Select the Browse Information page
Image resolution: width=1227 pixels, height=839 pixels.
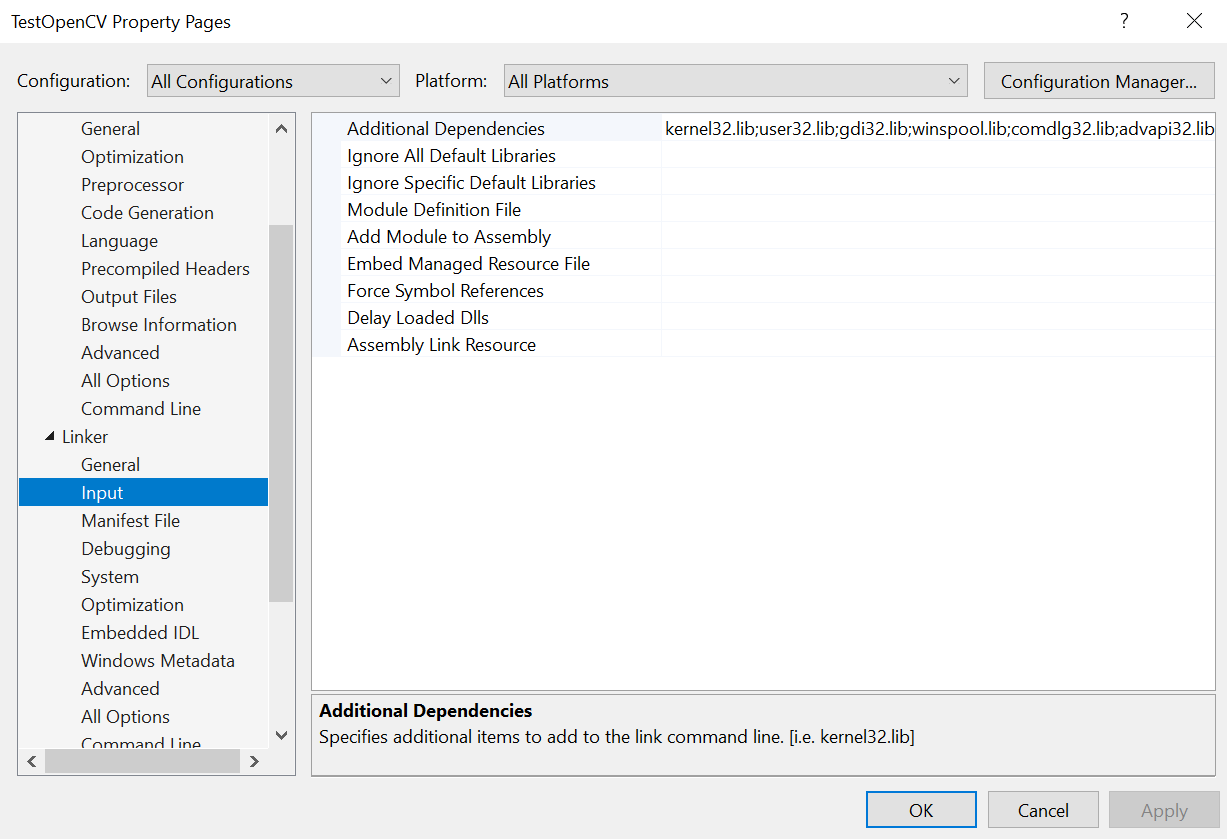tap(158, 324)
